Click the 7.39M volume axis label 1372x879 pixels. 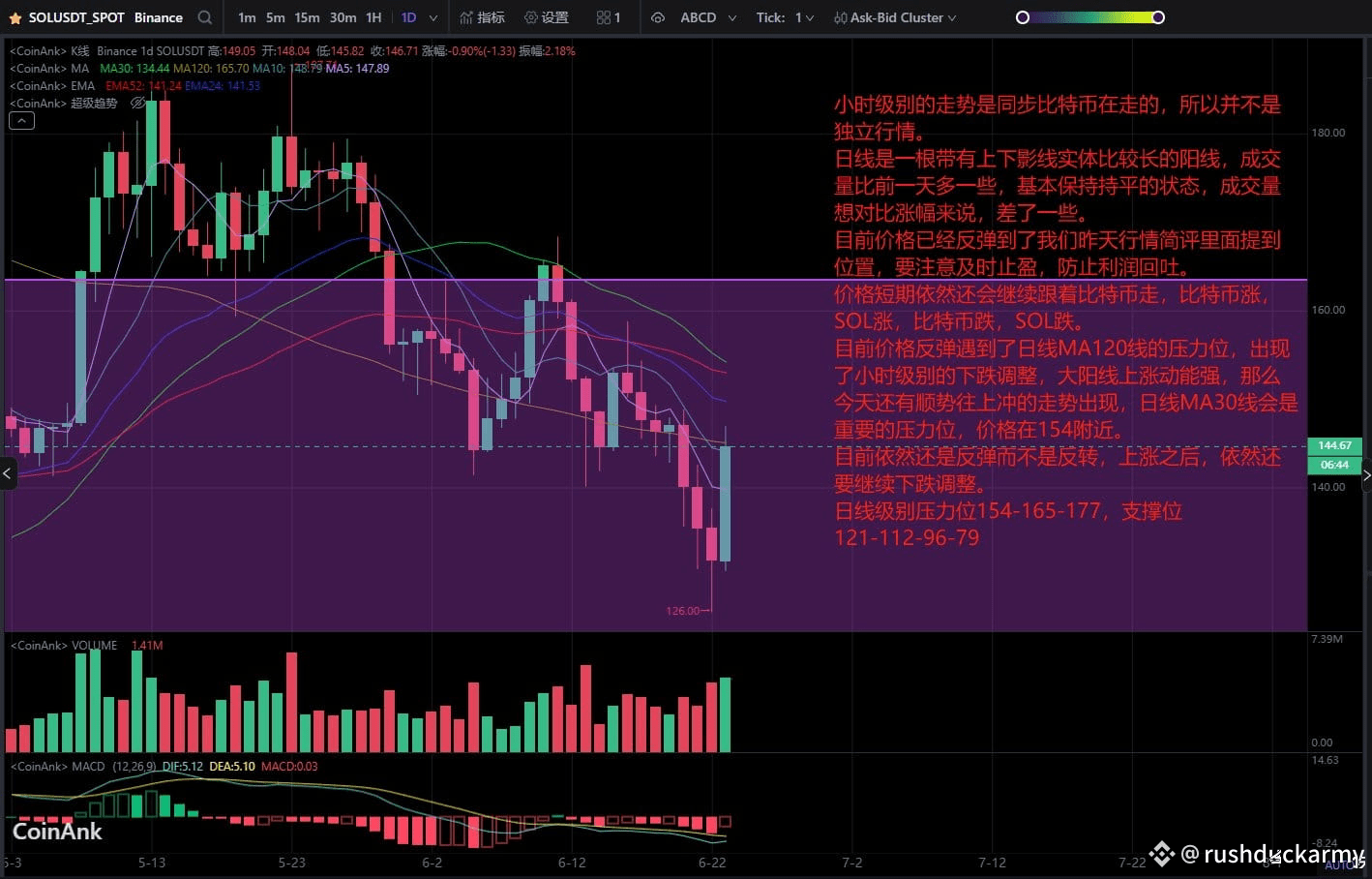click(1327, 639)
